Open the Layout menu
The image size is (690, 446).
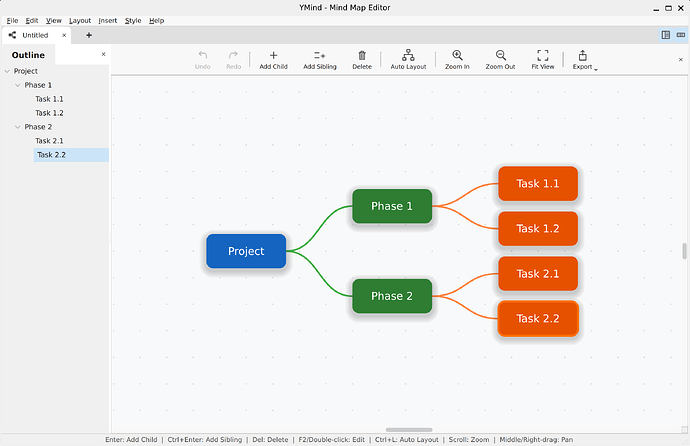pyautogui.click(x=80, y=20)
